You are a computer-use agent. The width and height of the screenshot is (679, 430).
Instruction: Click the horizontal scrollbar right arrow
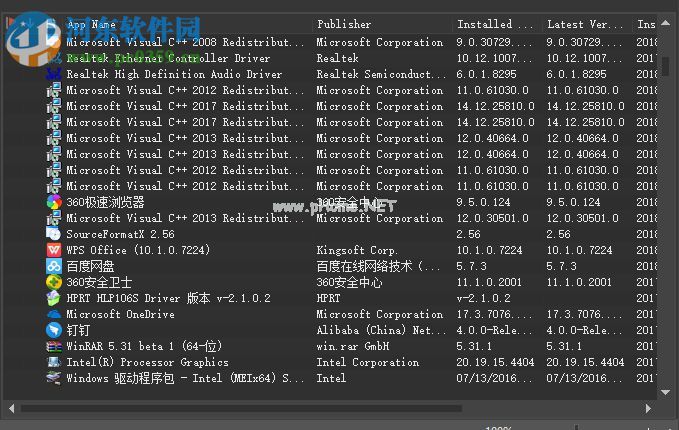point(648,408)
